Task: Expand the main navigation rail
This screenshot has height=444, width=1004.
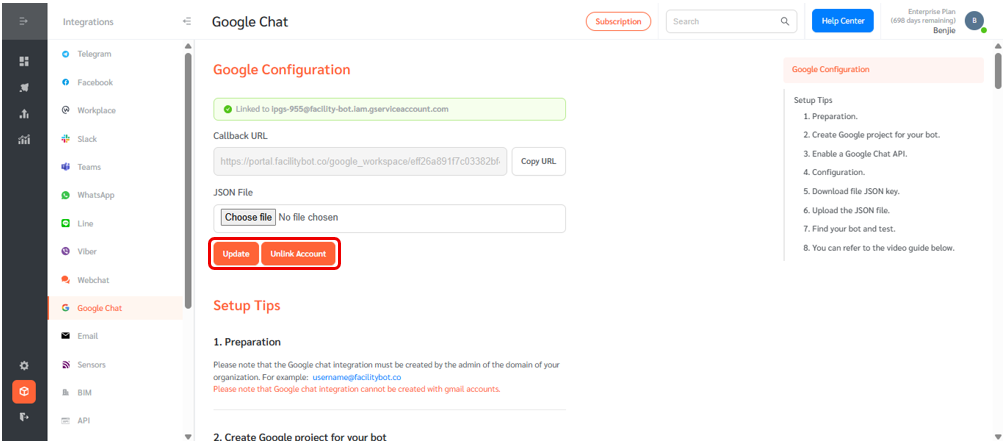Action: point(24,21)
